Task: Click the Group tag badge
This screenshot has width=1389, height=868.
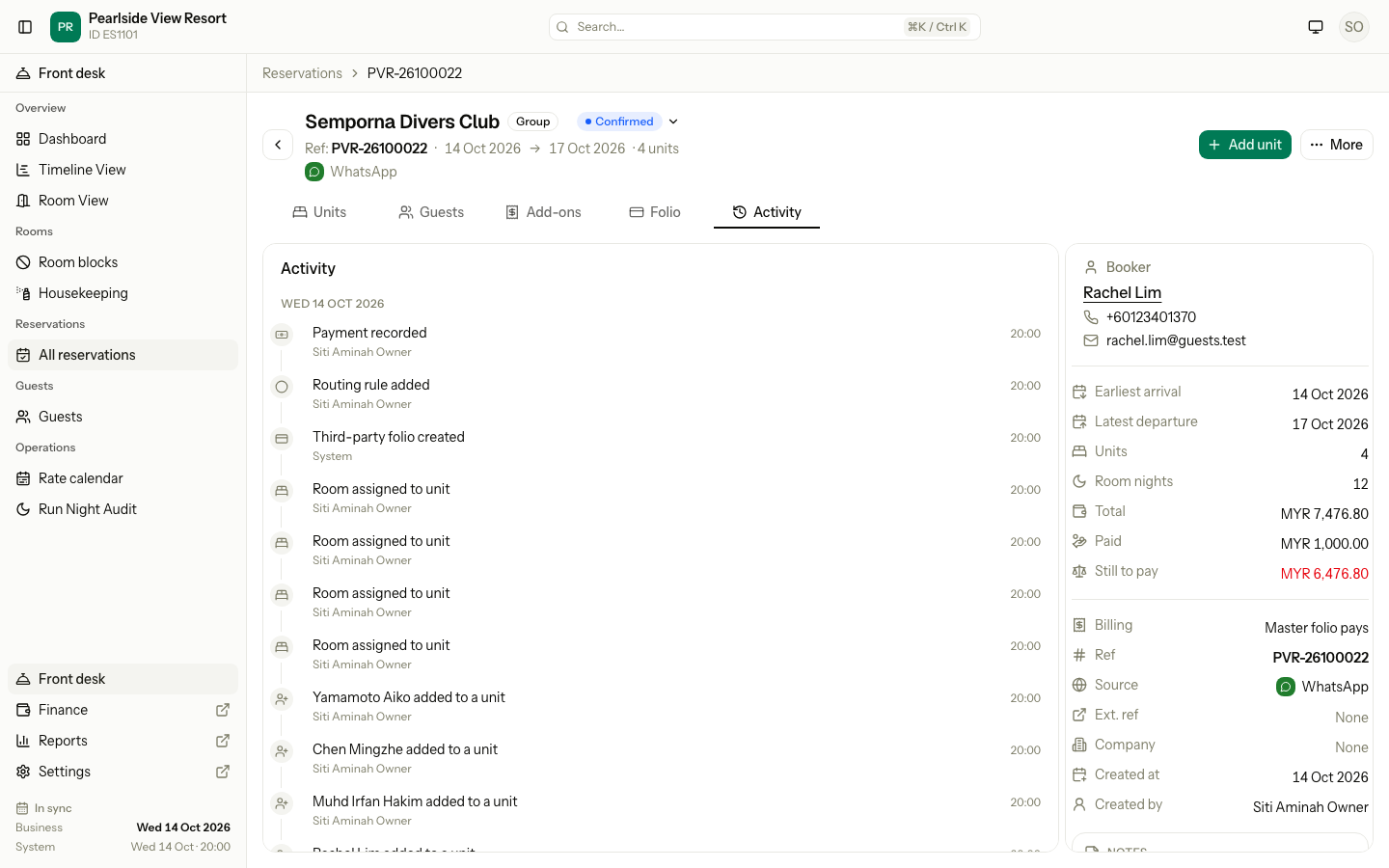Action: [532, 122]
